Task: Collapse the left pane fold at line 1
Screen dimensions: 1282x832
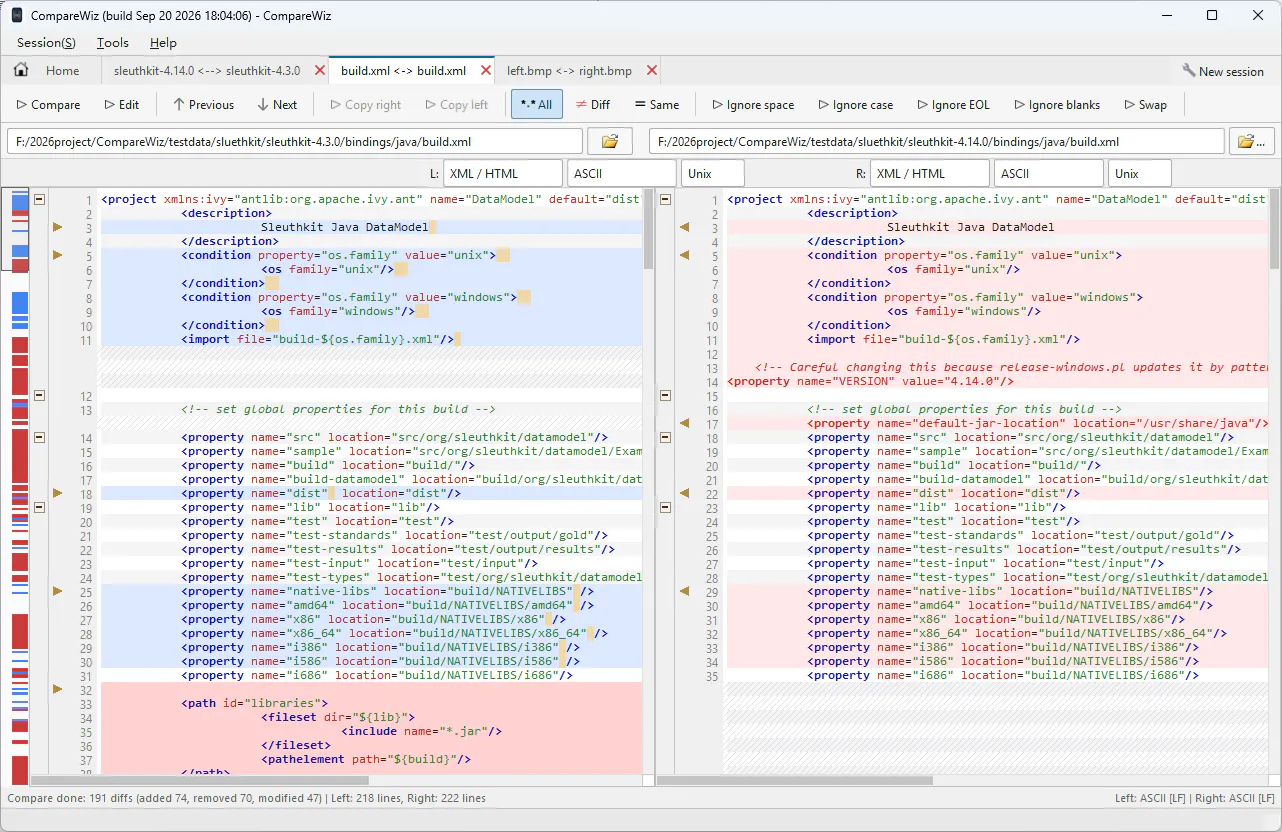Action: 40,200
